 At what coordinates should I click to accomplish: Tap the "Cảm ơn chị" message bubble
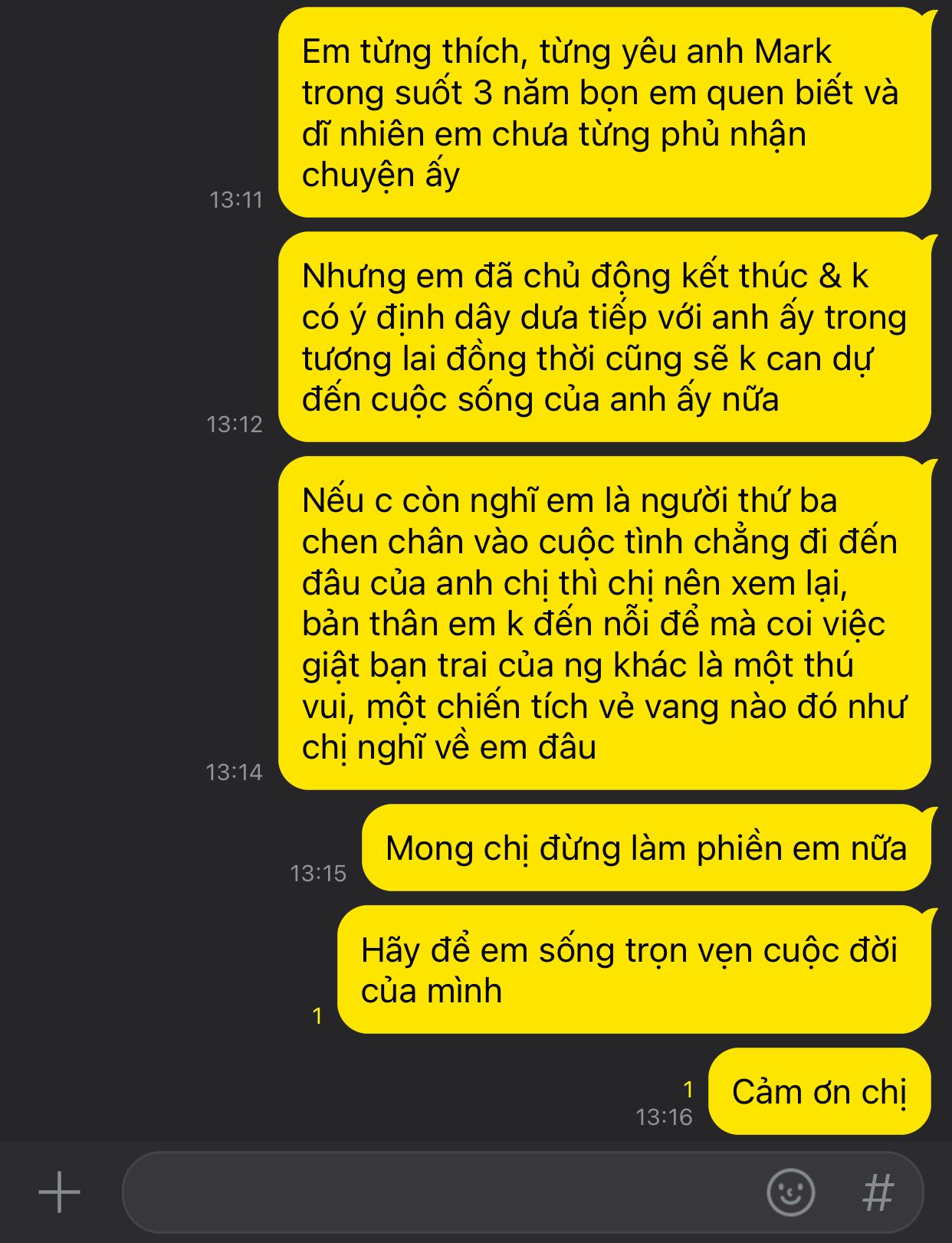(819, 1091)
